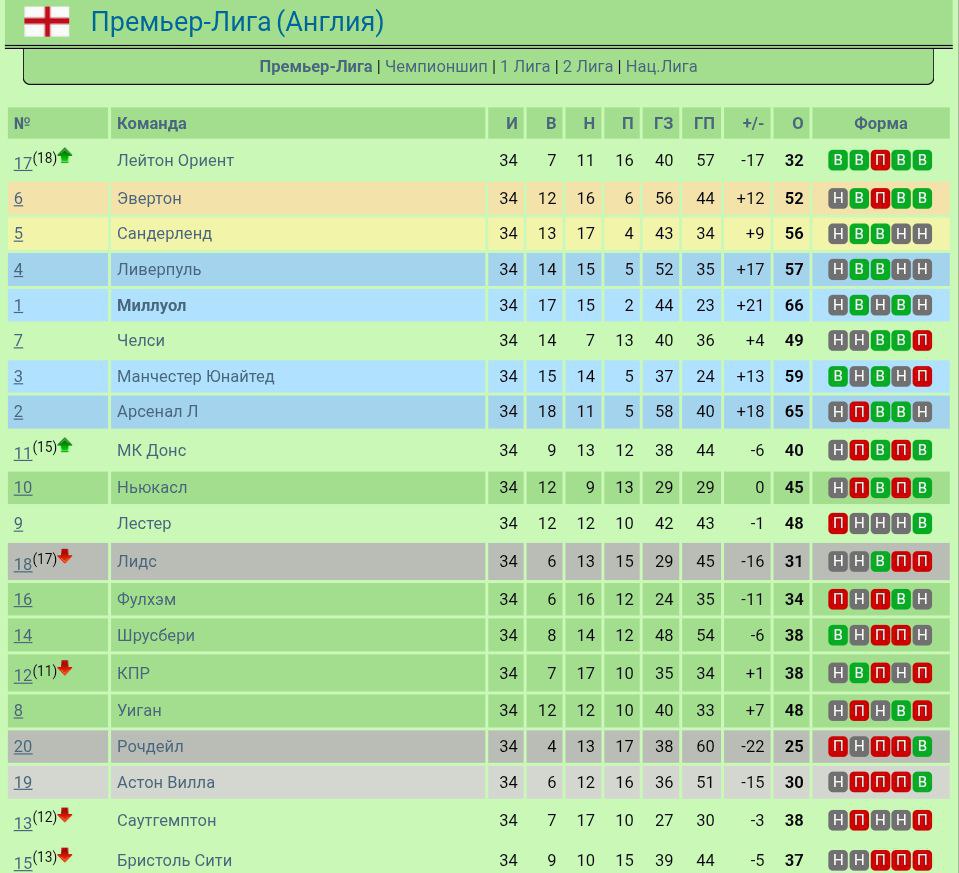
Task: Sort table by the О points header
Action: click(797, 123)
